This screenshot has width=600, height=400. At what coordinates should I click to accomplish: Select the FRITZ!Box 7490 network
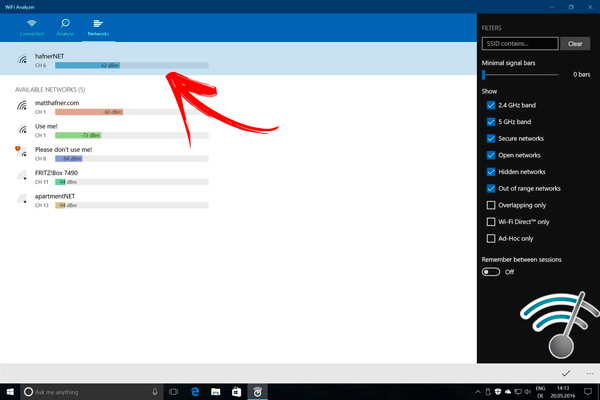pyautogui.click(x=113, y=177)
